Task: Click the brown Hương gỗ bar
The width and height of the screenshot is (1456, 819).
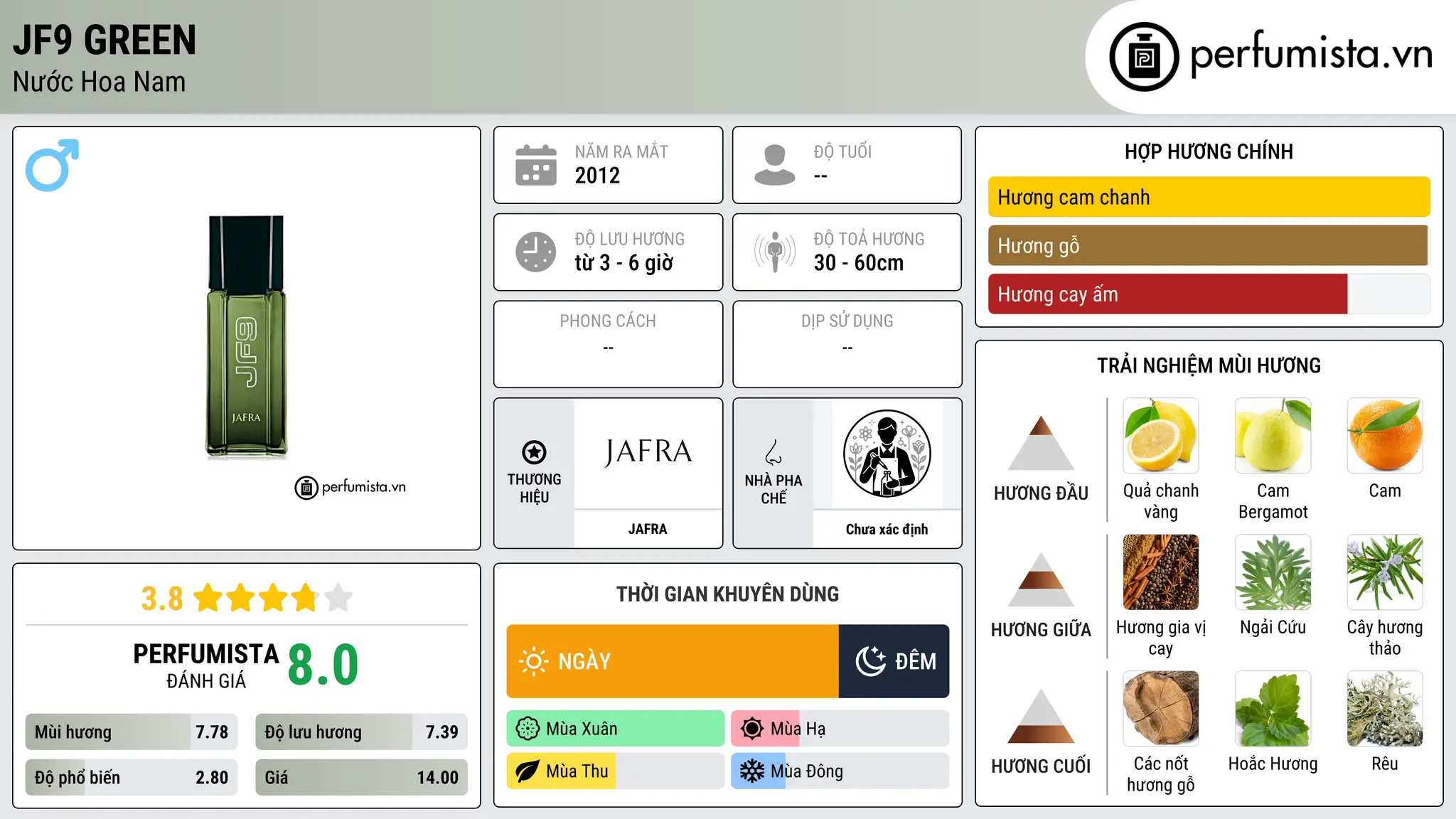Action: tap(1208, 245)
